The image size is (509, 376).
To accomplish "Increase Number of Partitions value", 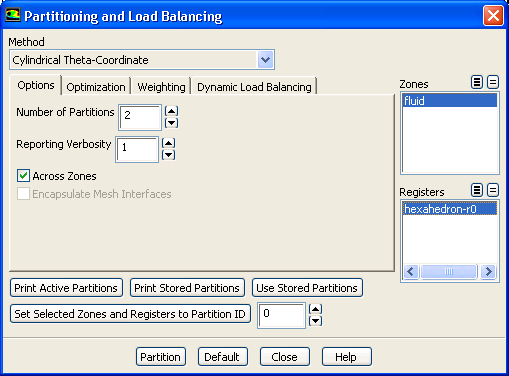I will [x=171, y=111].
